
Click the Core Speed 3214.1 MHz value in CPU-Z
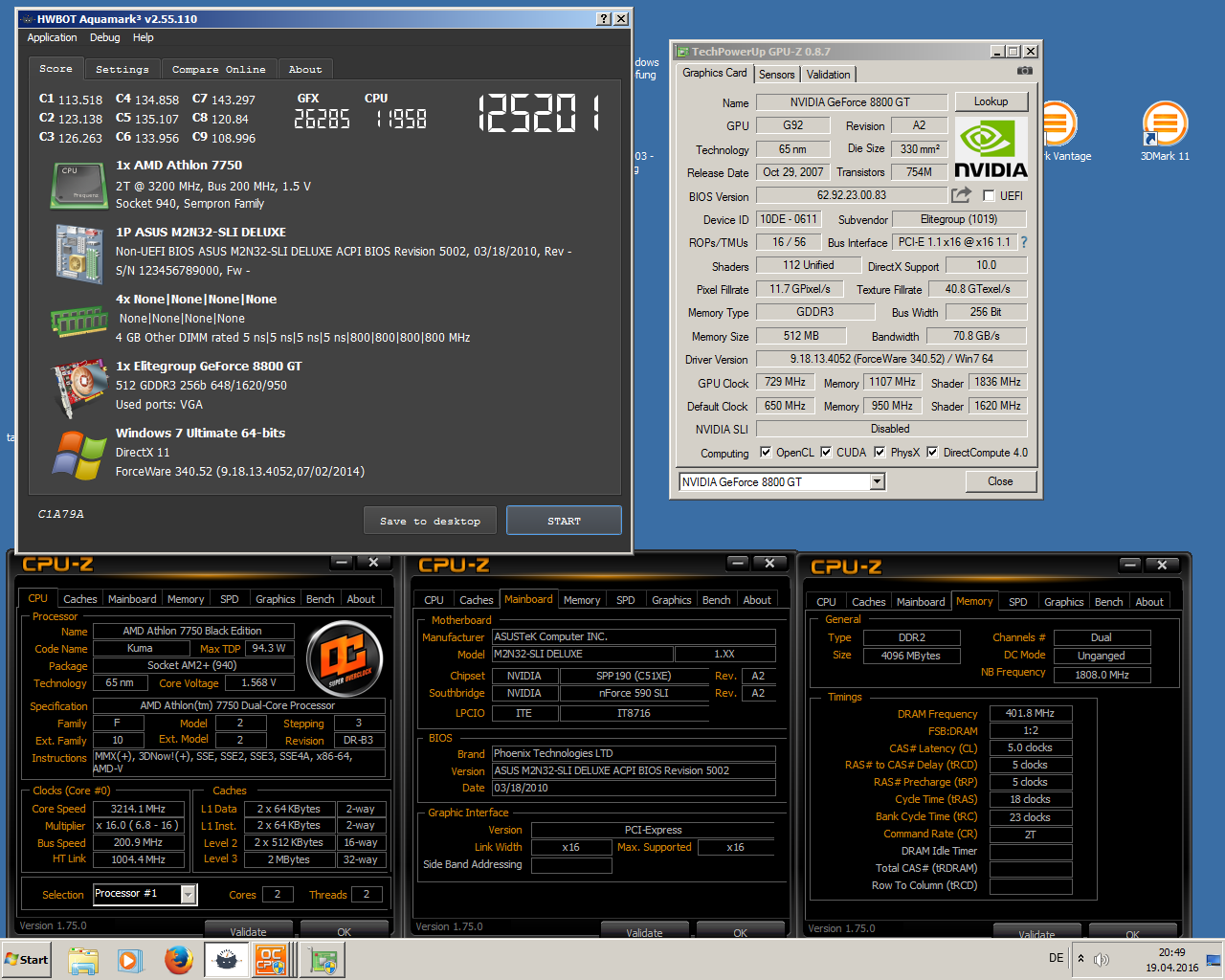point(138,809)
